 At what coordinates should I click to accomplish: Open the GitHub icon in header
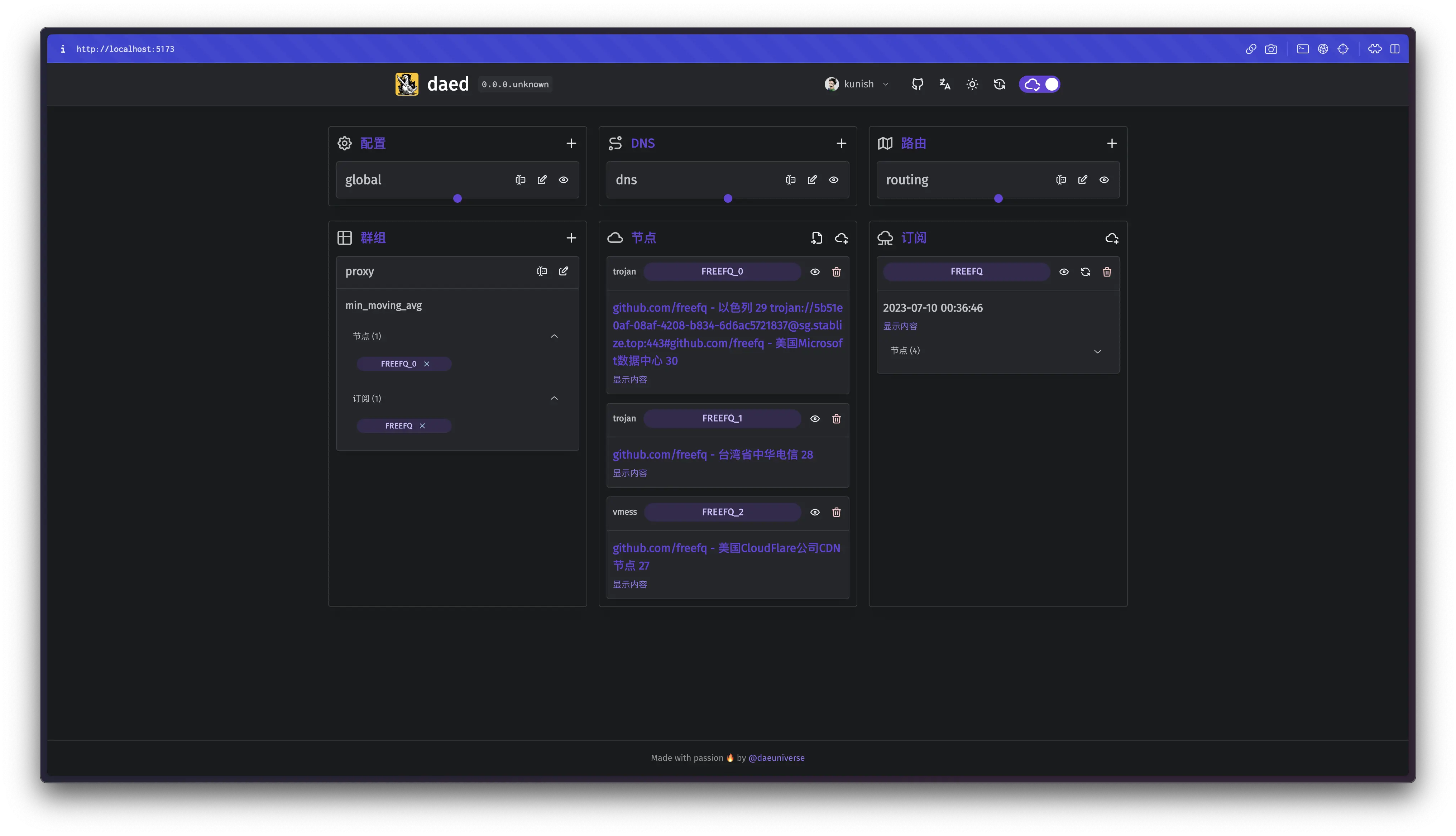(918, 85)
